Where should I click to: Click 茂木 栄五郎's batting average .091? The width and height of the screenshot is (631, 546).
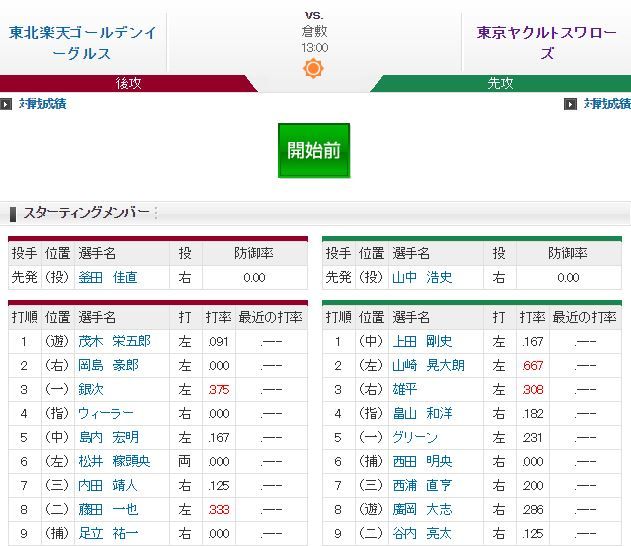coord(219,342)
